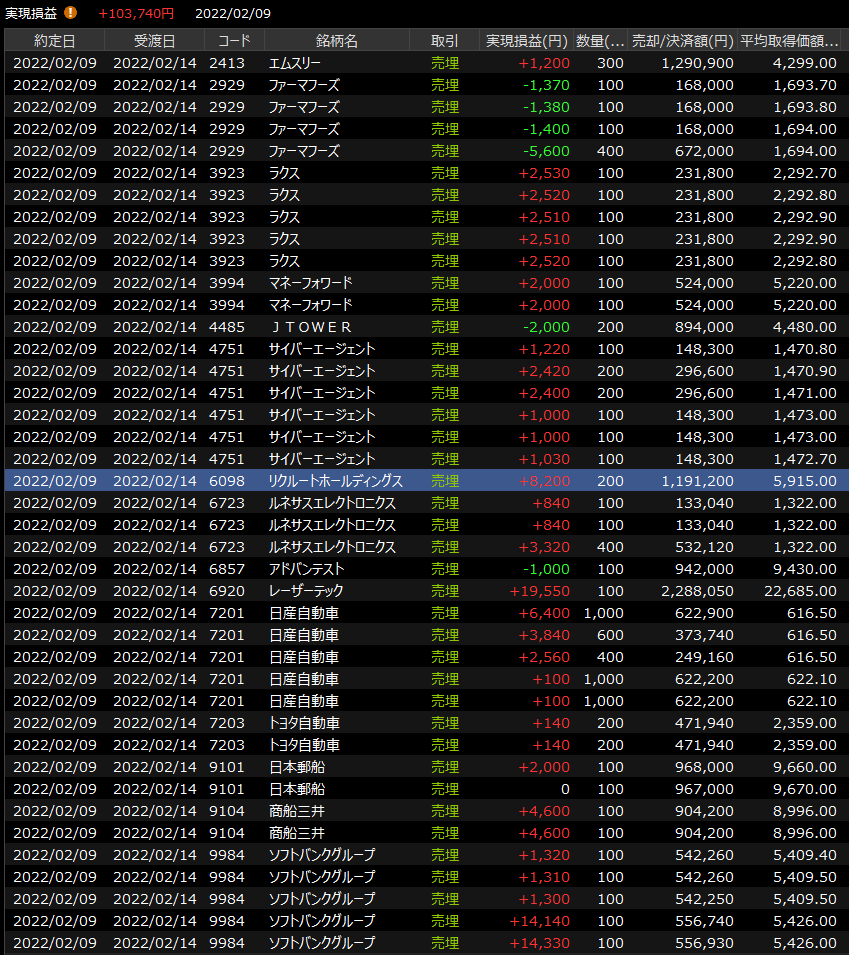
Task: Click the 平均取得価額 column header
Action: 789,41
